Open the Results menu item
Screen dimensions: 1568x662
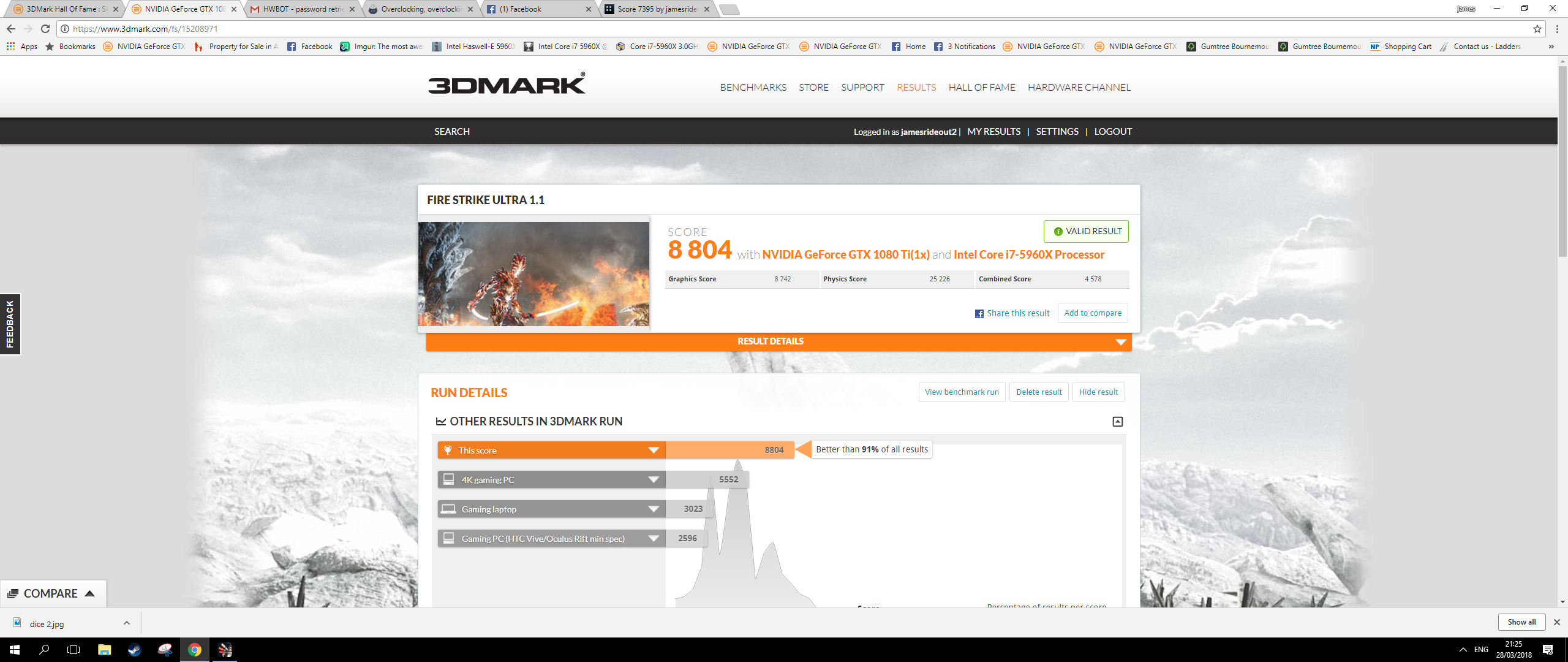coord(916,88)
